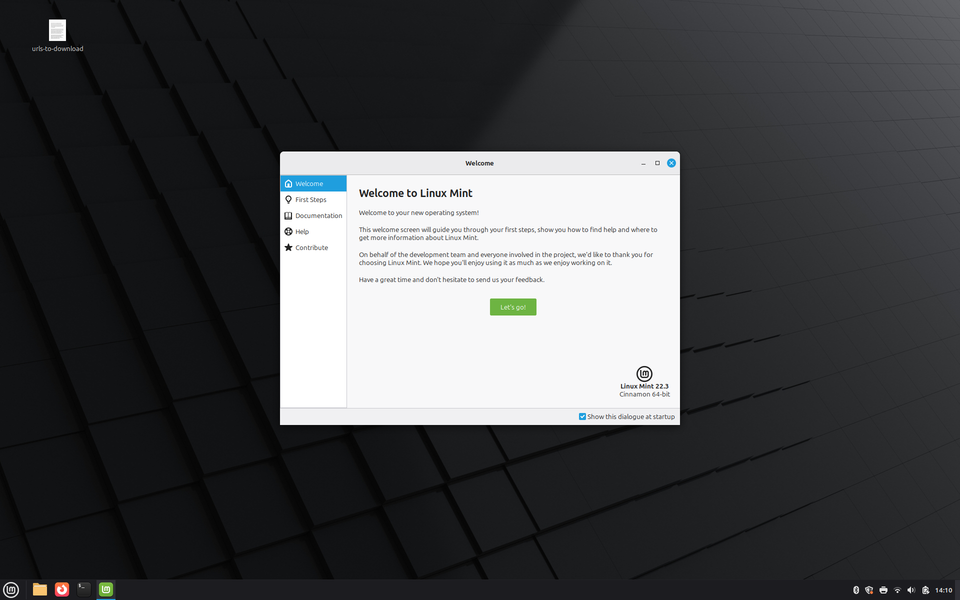
Task: Maximize the Welcome window
Action: click(x=657, y=163)
